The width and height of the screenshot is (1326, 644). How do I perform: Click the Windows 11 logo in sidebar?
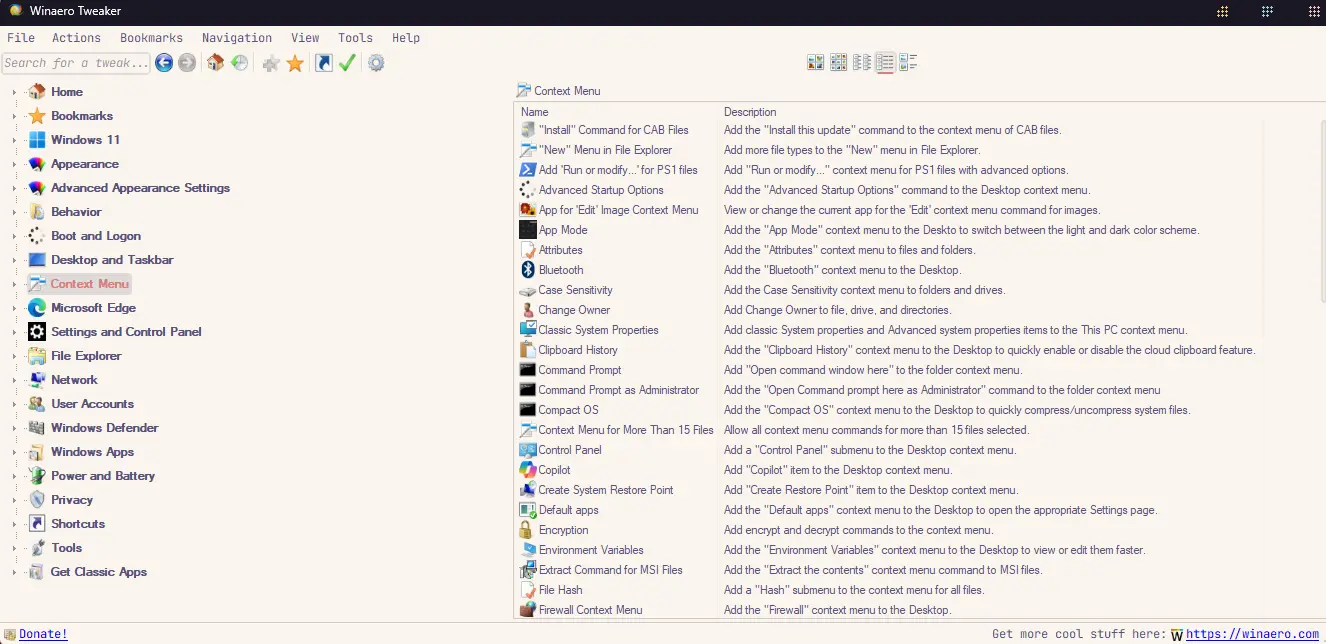click(x=37, y=140)
